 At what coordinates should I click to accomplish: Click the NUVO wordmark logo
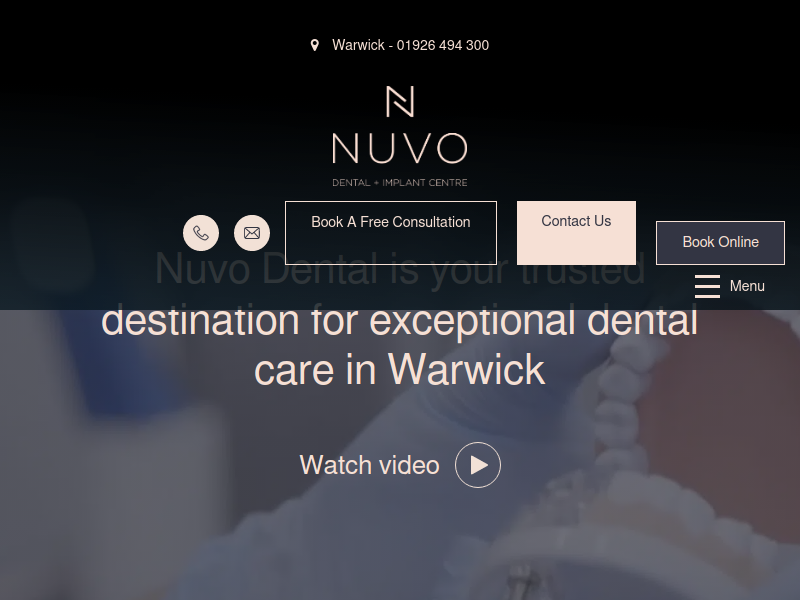click(400, 148)
